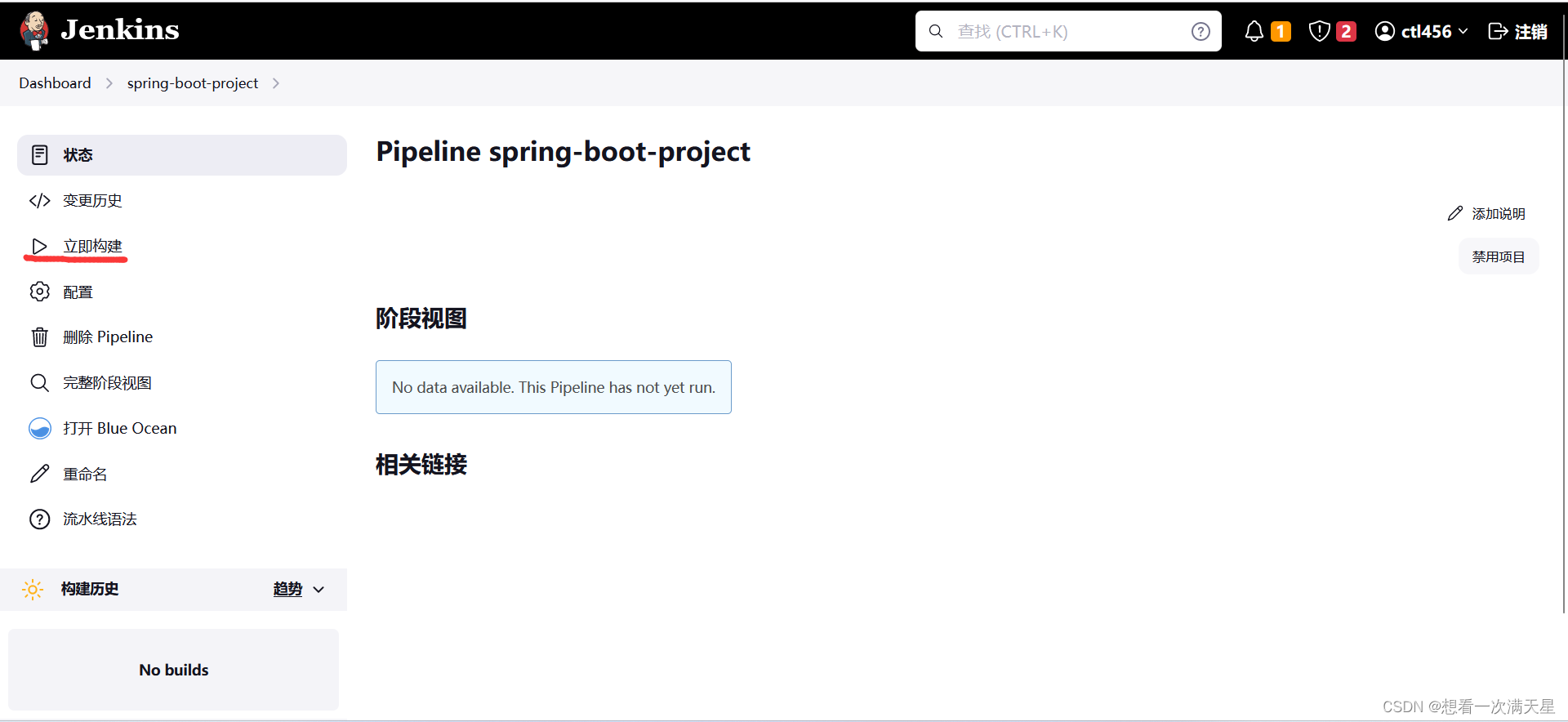Click the Jenkins butler logo icon
This screenshot has width=1568, height=722.
[x=34, y=31]
